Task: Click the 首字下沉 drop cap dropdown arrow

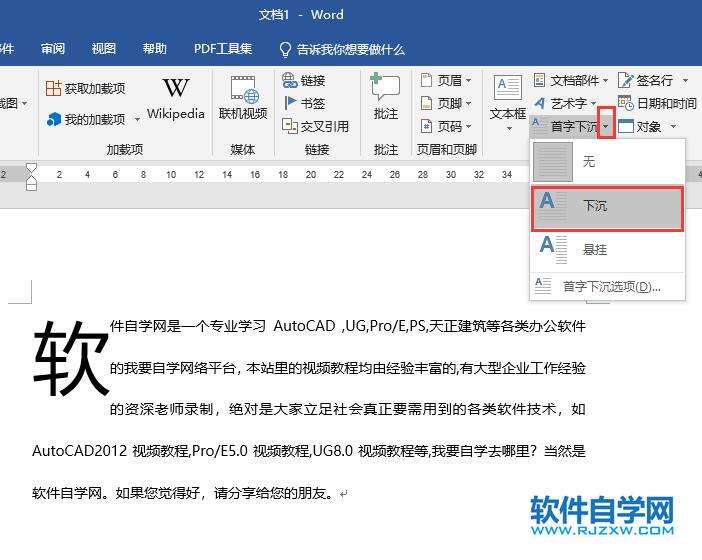Action: 606,127
